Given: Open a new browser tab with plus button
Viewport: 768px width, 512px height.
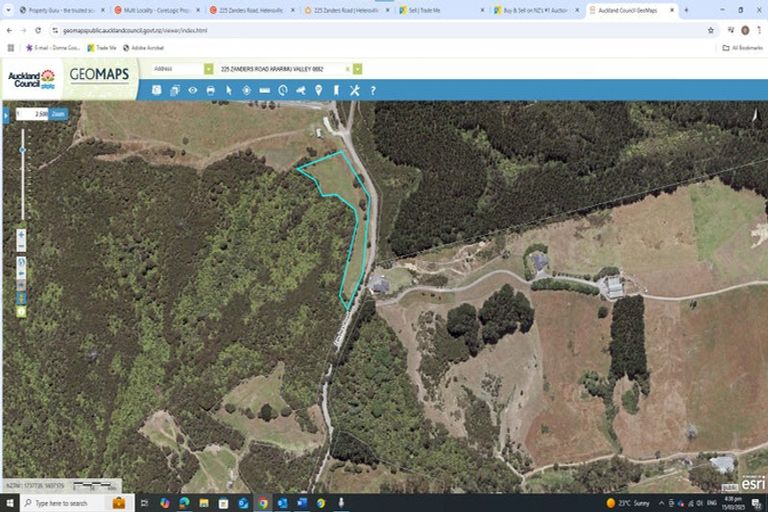Looking at the screenshot, I should [x=686, y=10].
